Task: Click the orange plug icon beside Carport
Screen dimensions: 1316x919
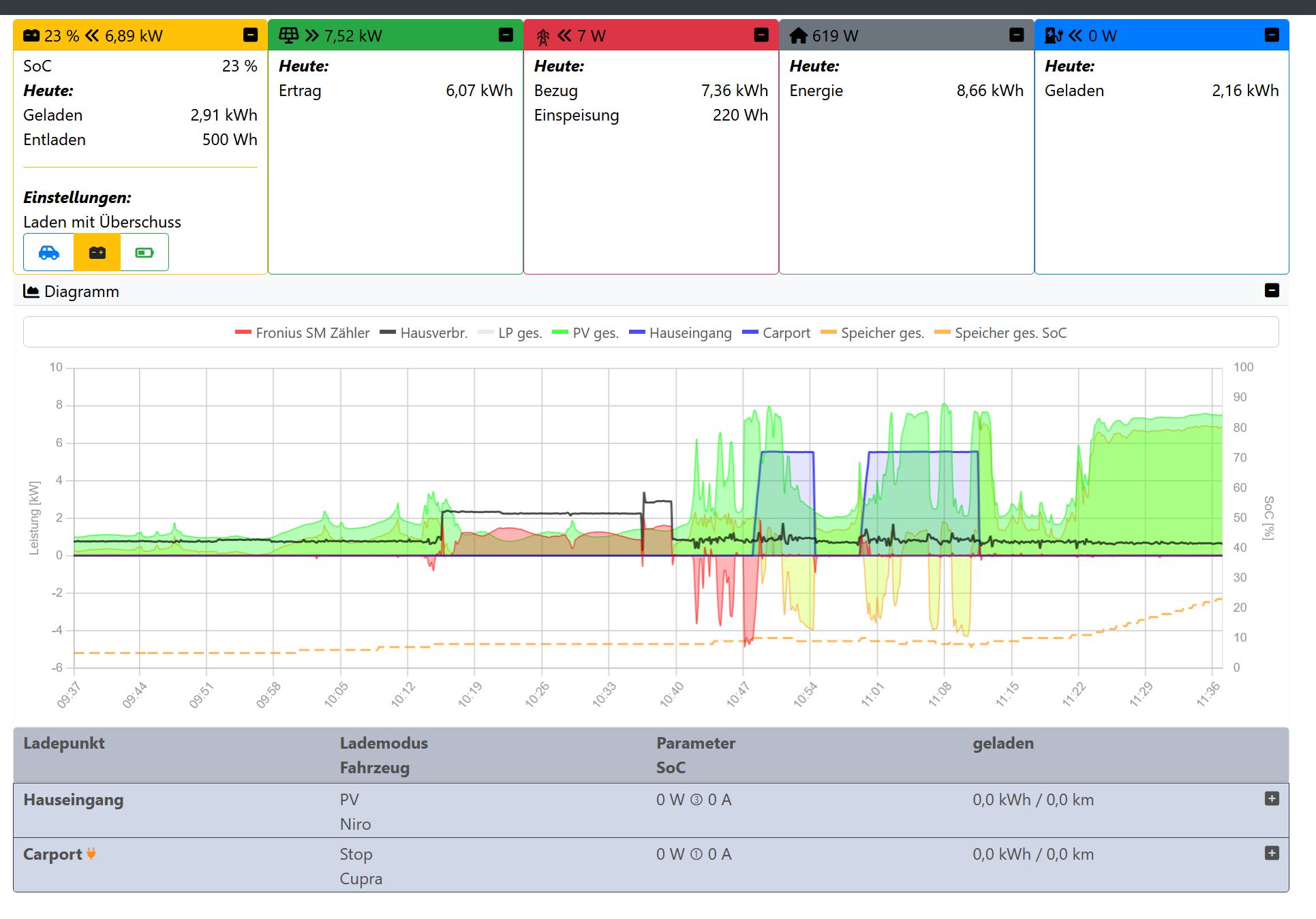Action: [x=91, y=854]
